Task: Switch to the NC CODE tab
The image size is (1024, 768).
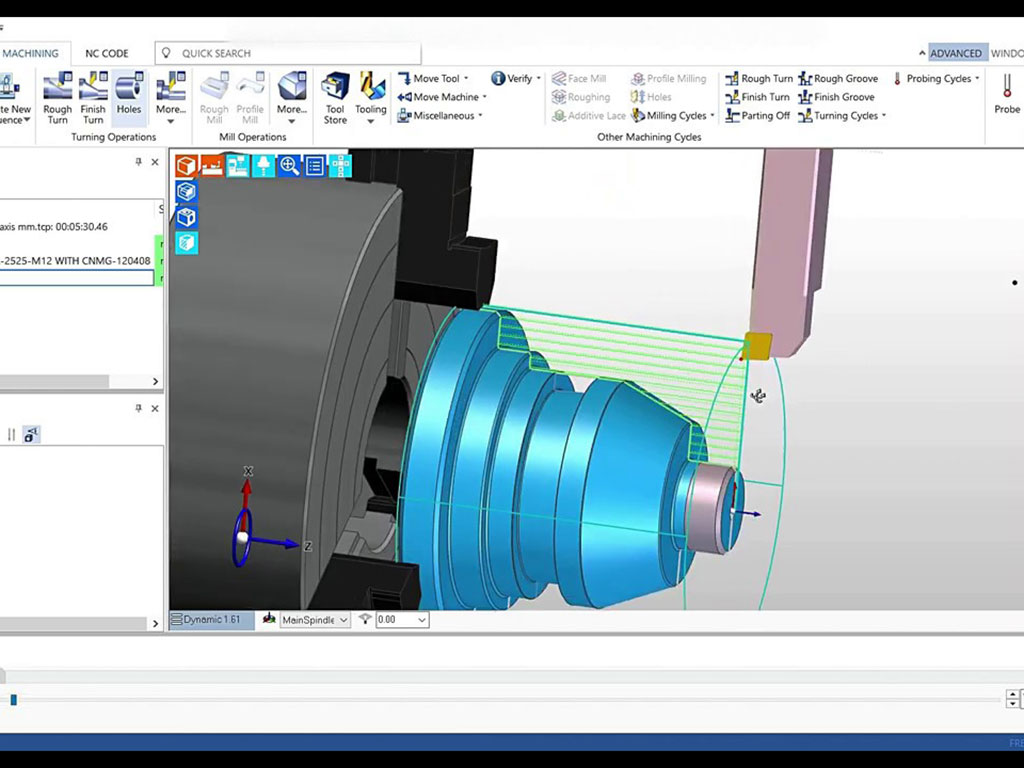Action: click(107, 54)
